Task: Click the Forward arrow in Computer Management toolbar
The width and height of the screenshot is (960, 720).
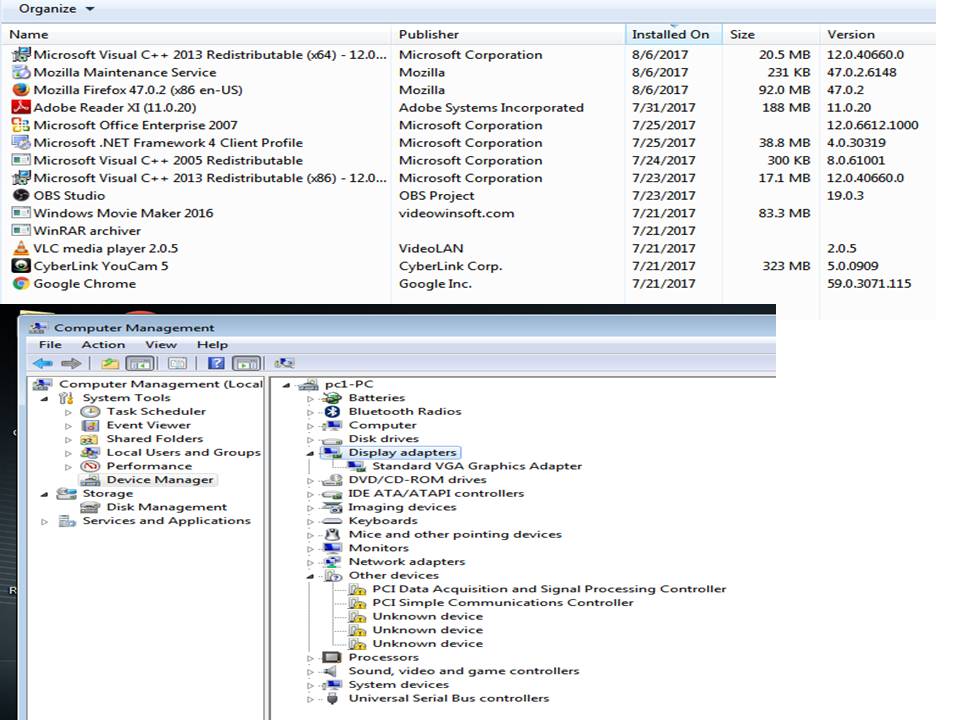Action: click(x=71, y=363)
